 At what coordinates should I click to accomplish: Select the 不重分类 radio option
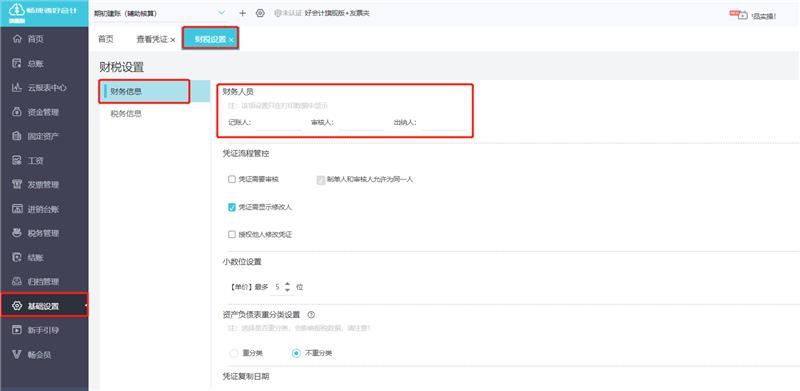296,353
